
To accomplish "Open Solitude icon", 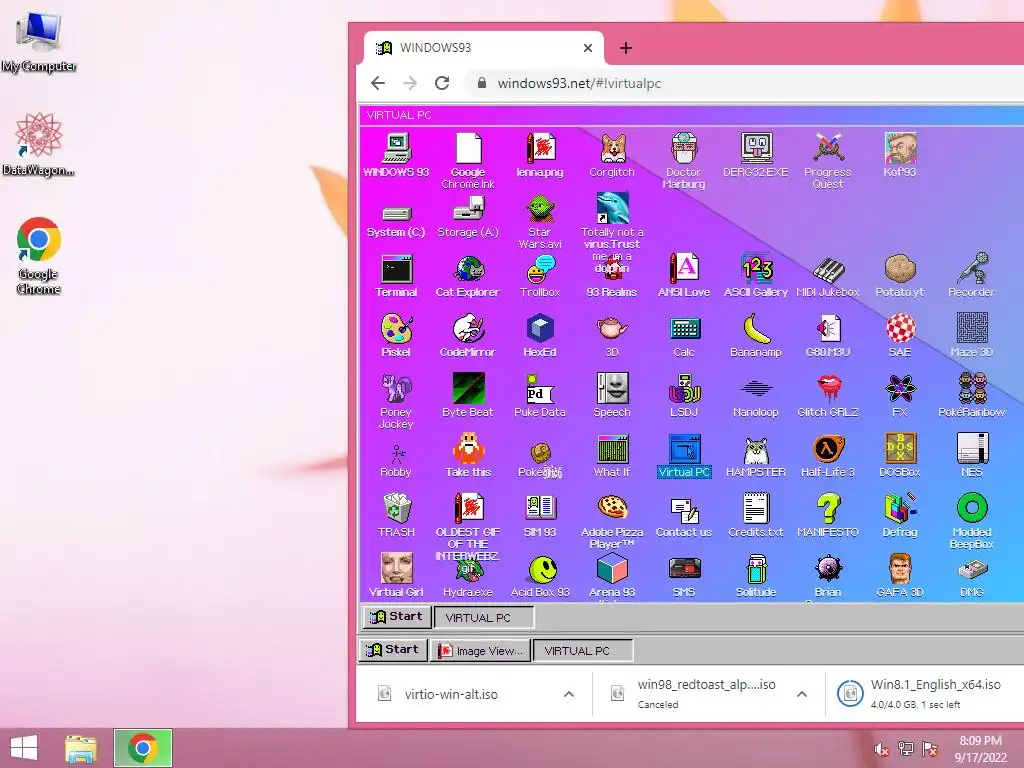I will tap(756, 576).
